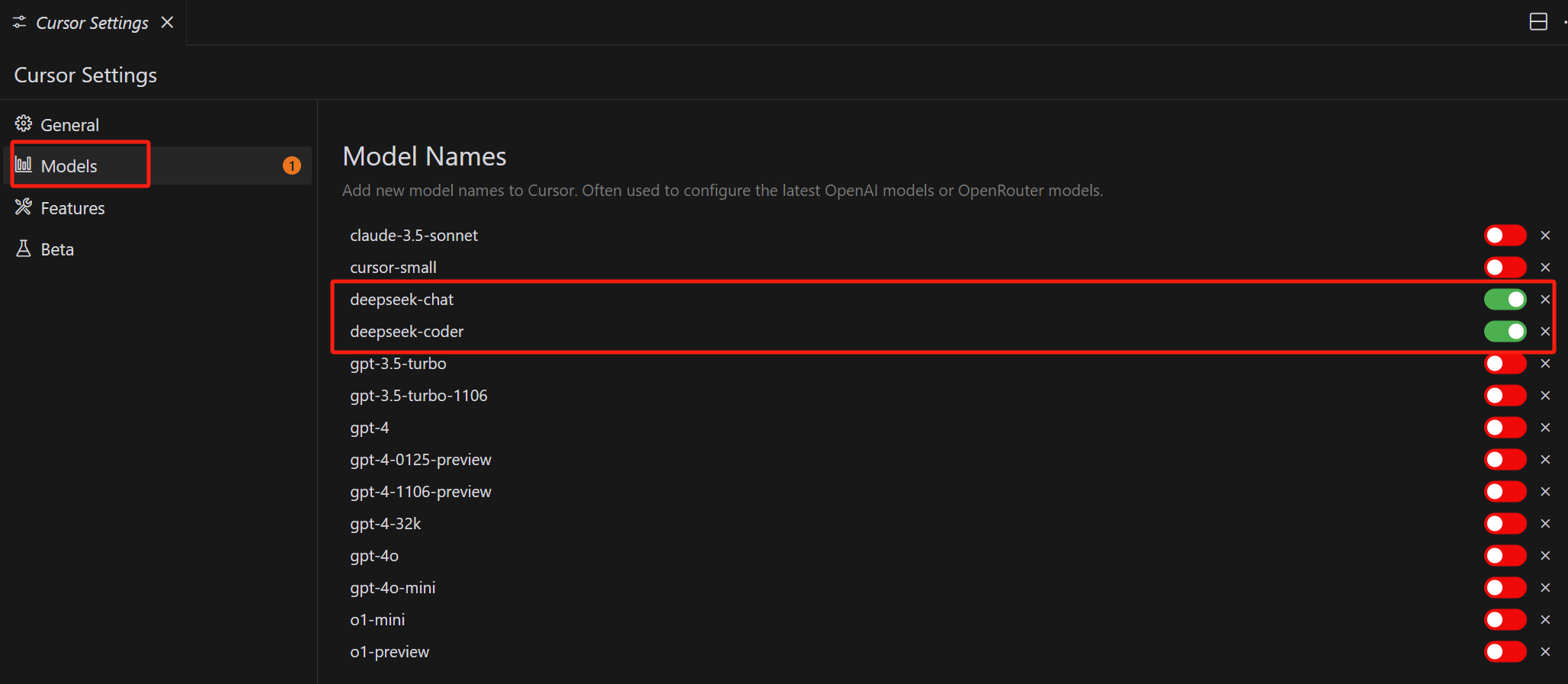The height and width of the screenshot is (684, 1568).
Task: Delete gpt-3.5-turbo-1106 using its X icon
Action: [1545, 396]
